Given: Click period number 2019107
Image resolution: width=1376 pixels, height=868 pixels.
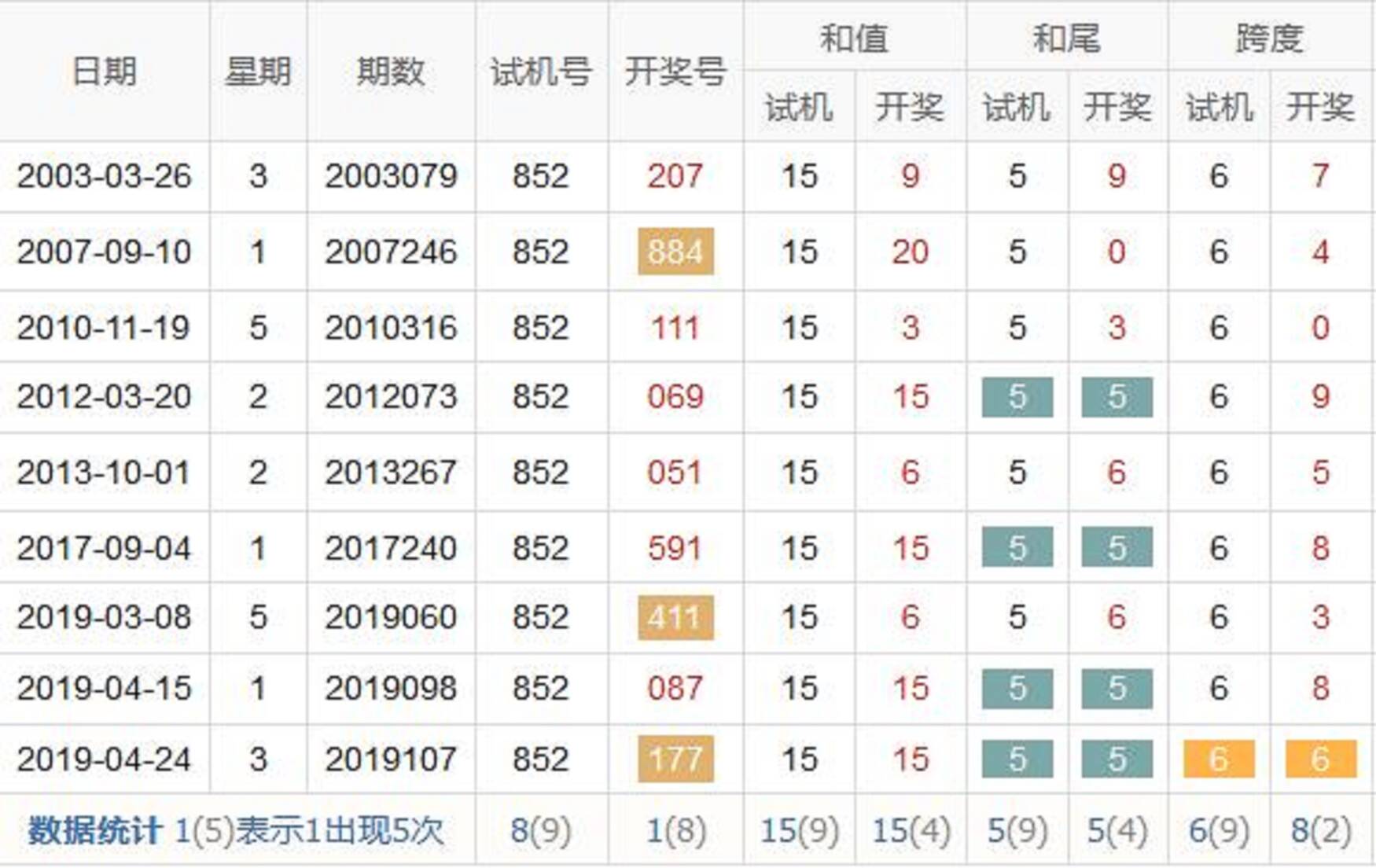Looking at the screenshot, I should click(391, 759).
